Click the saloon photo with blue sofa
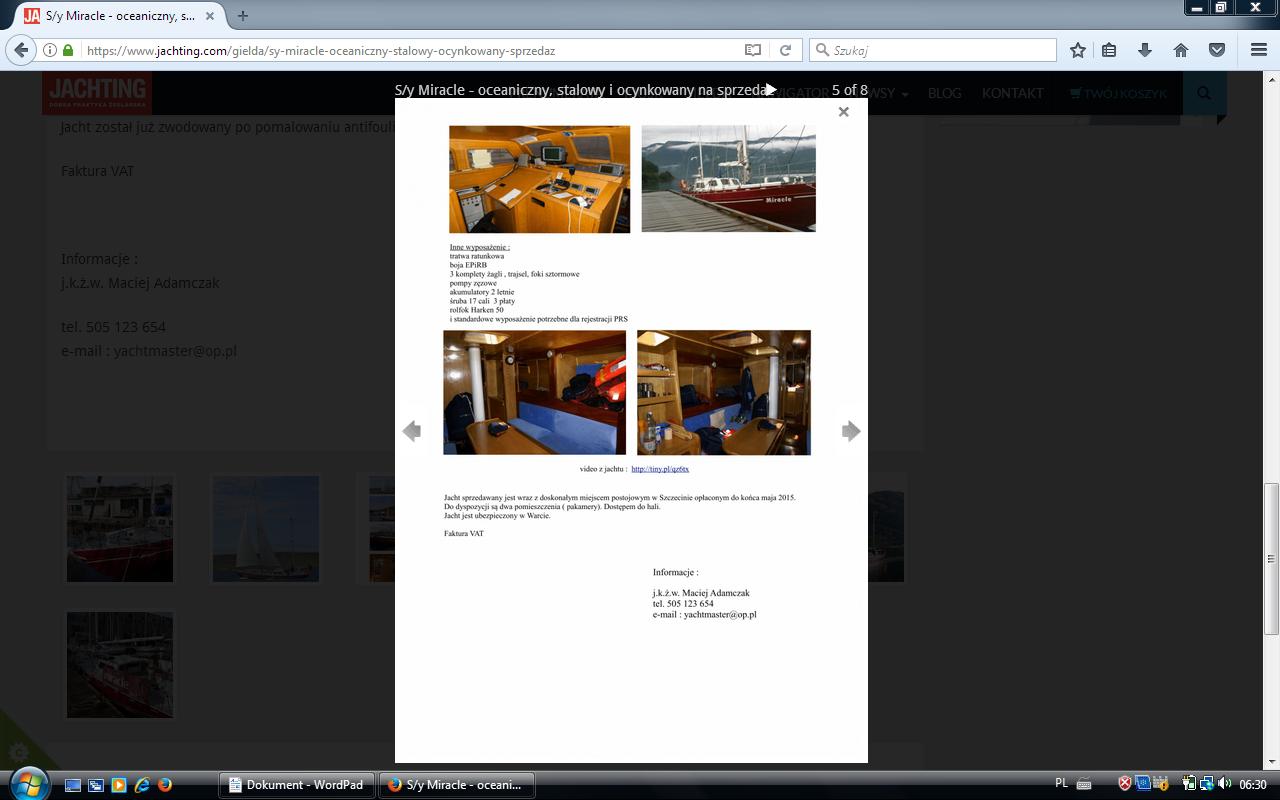The image size is (1280, 800). click(x=534, y=392)
